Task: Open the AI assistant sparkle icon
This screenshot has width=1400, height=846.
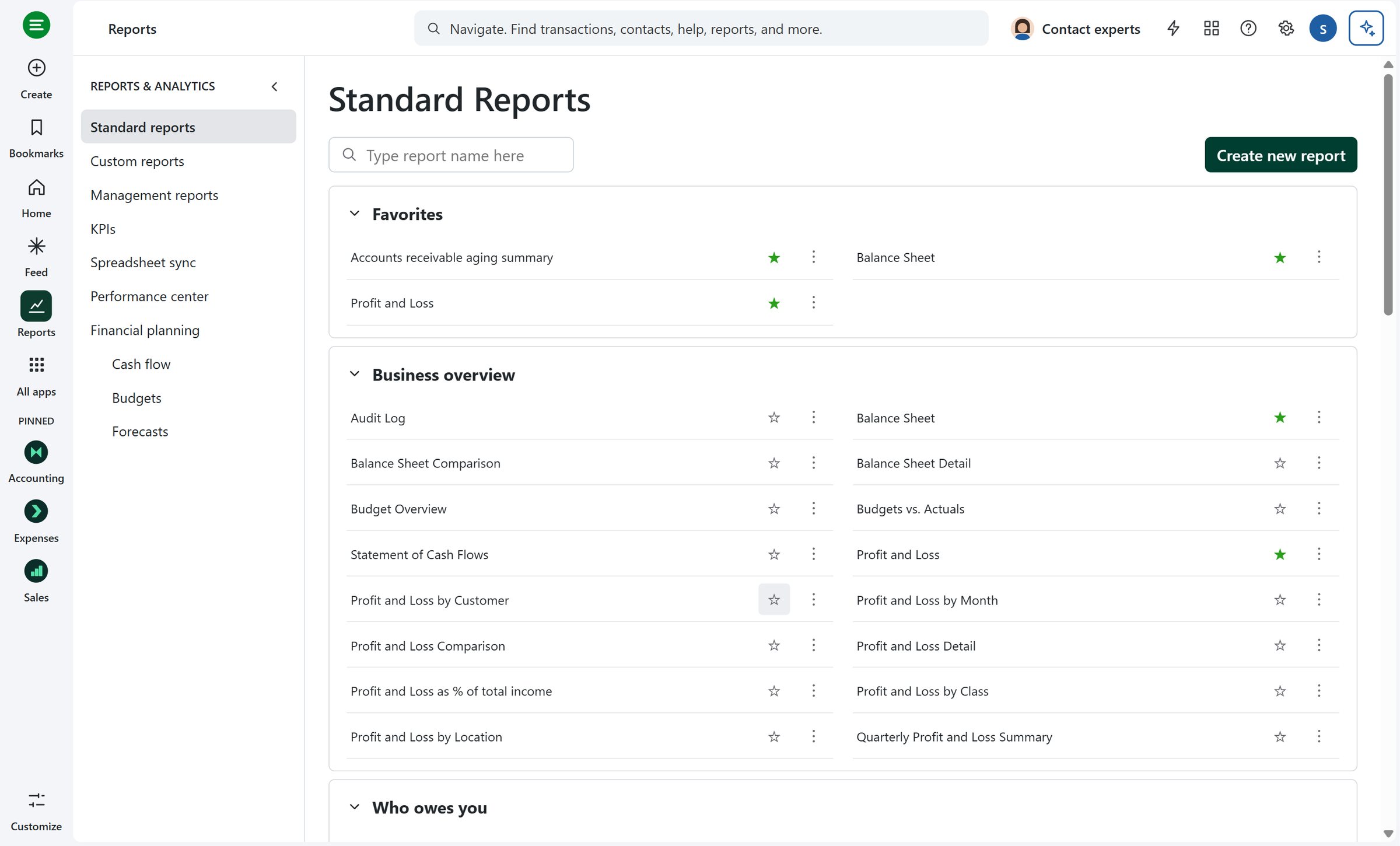Action: [x=1366, y=28]
